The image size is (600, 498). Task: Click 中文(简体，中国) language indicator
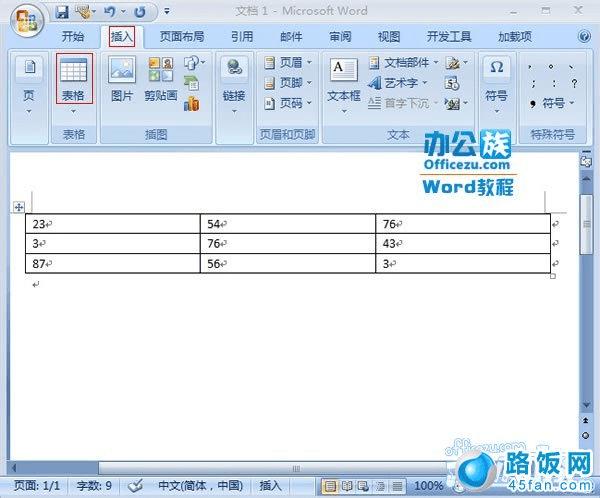(201, 486)
